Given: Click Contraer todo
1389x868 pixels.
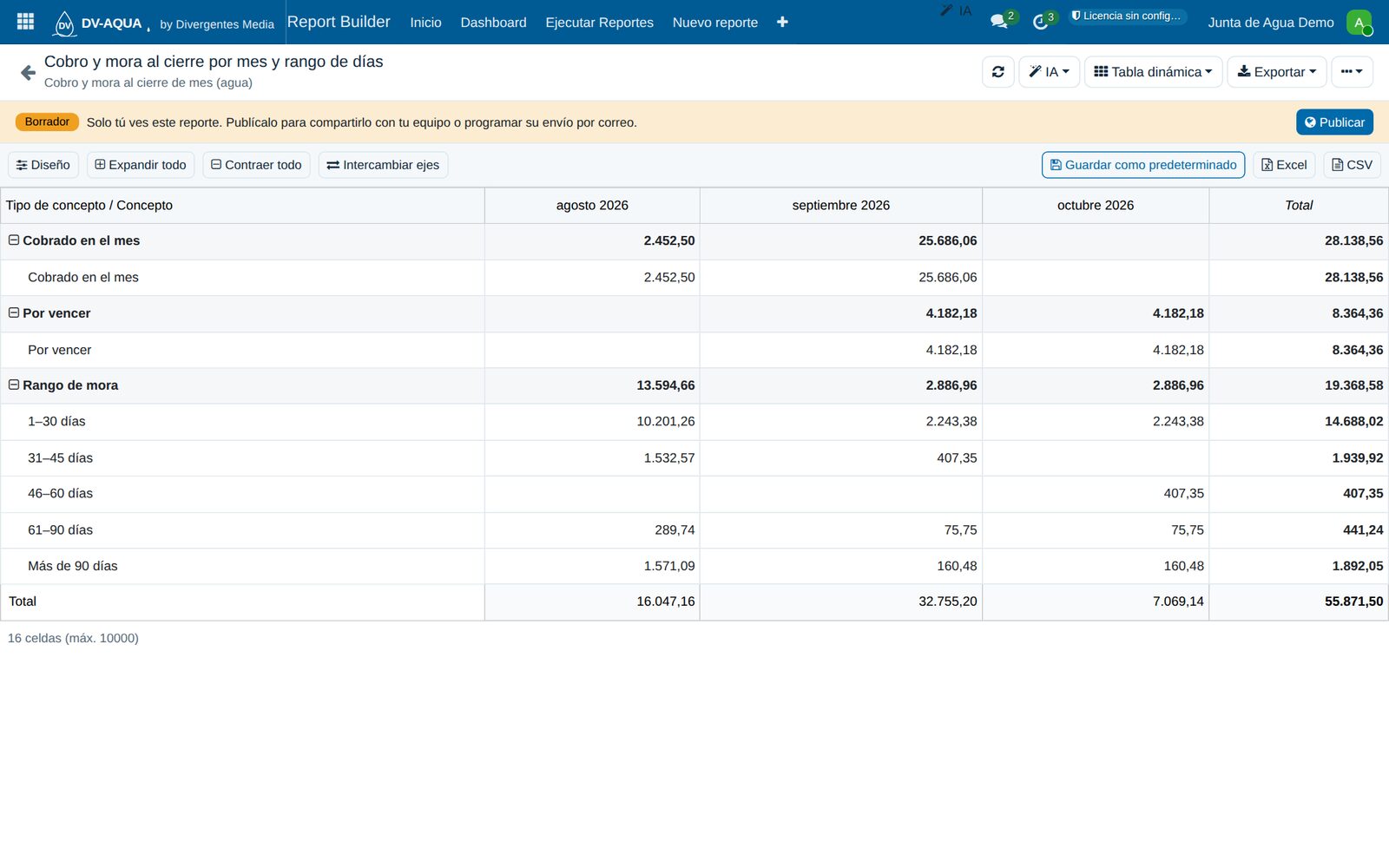Looking at the screenshot, I should [x=256, y=165].
